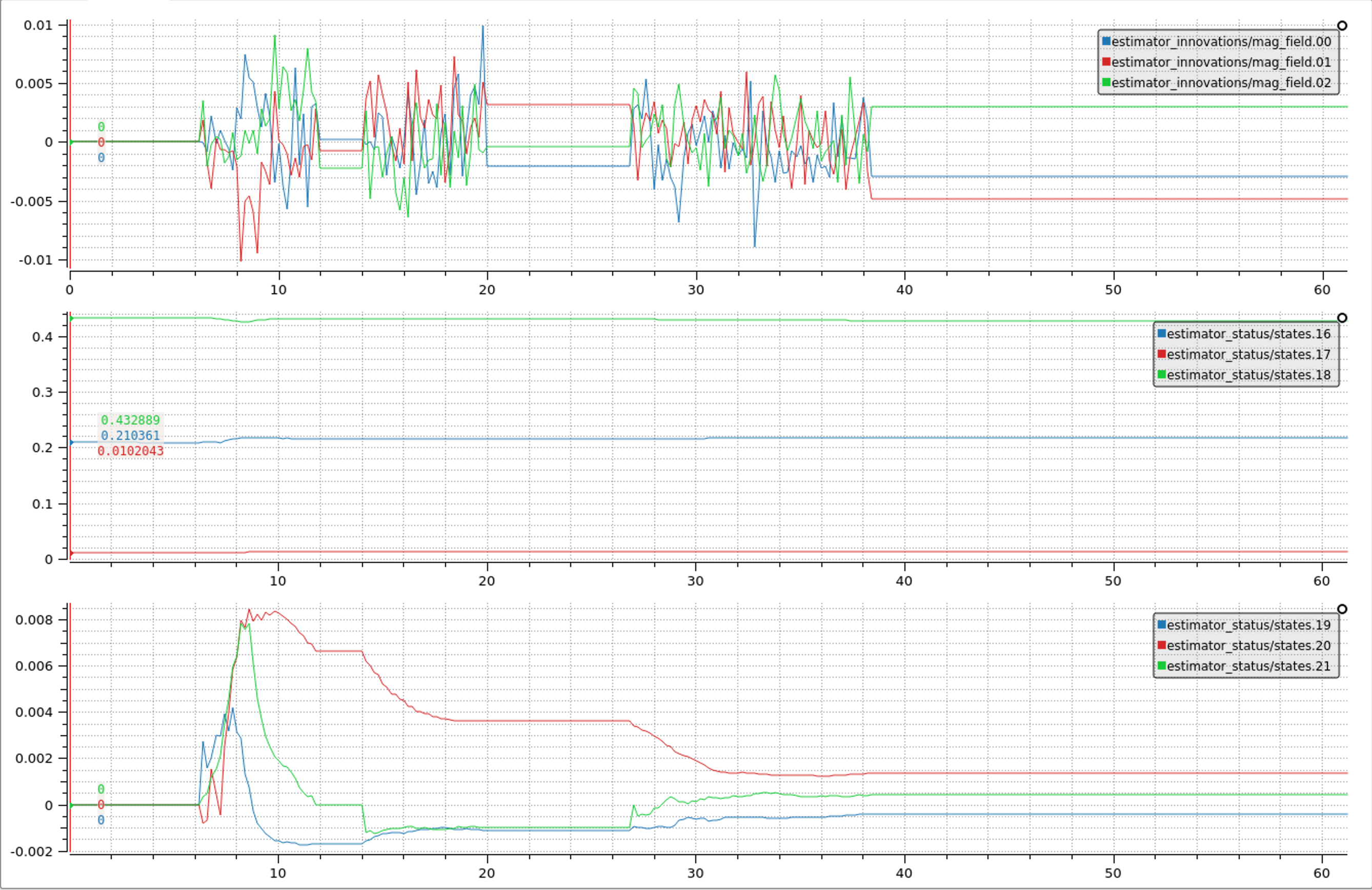The height and width of the screenshot is (890, 1372).
Task: Click the green 0.432889 tracker value label
Action: click(x=130, y=420)
